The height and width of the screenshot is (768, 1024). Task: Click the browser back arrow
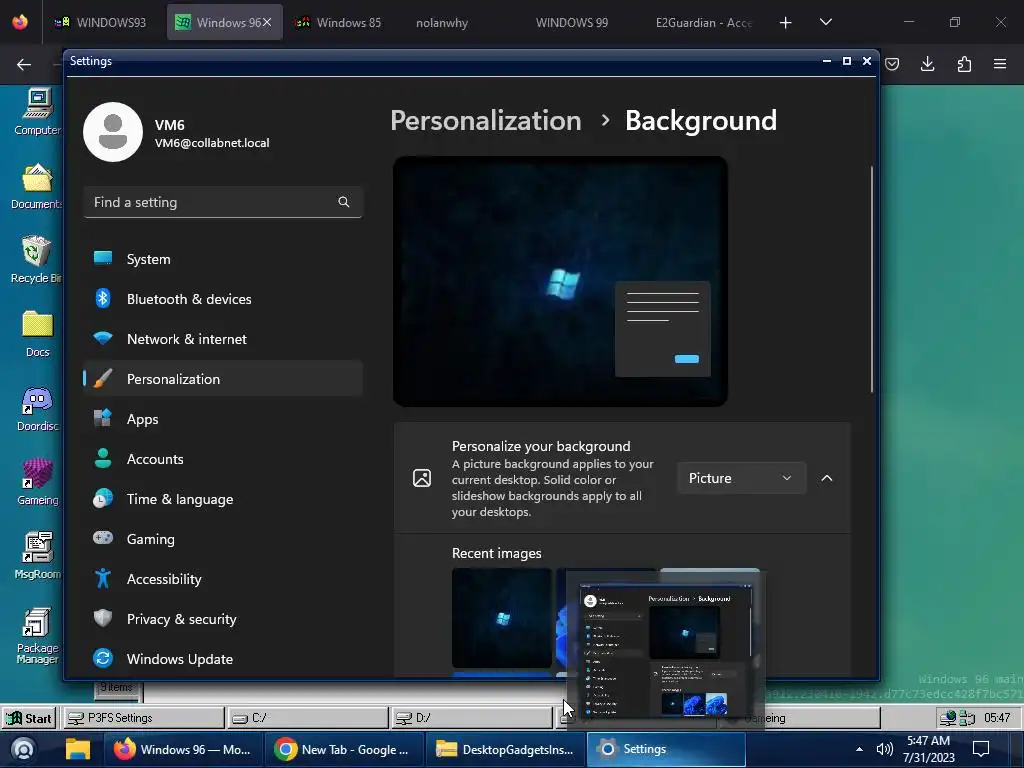tap(24, 64)
